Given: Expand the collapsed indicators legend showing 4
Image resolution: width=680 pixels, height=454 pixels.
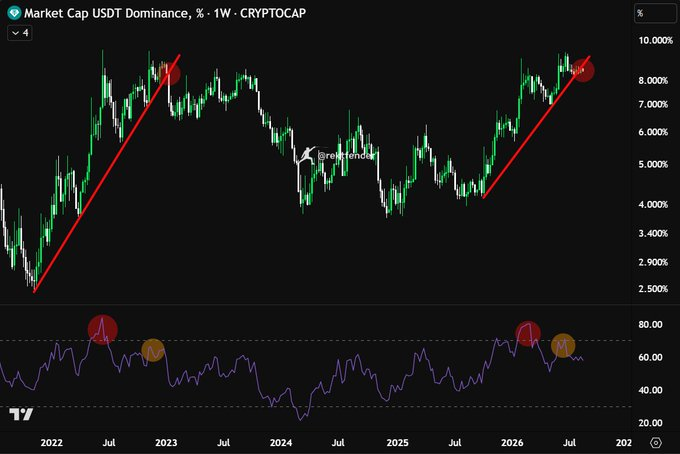Looking at the screenshot, I should pos(20,33).
